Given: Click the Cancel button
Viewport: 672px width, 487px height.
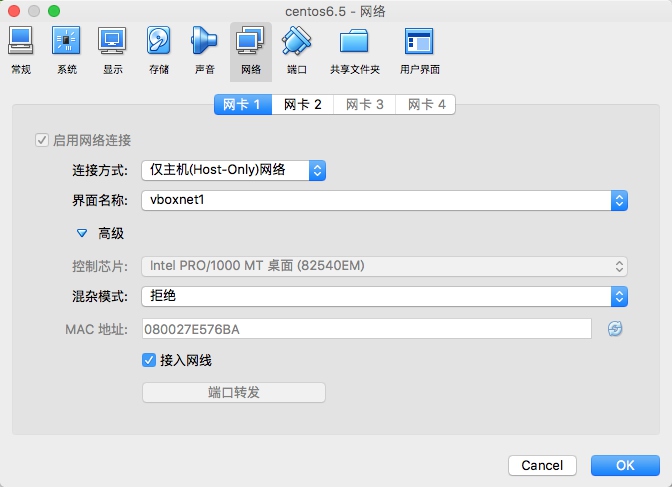Looking at the screenshot, I should point(542,465).
